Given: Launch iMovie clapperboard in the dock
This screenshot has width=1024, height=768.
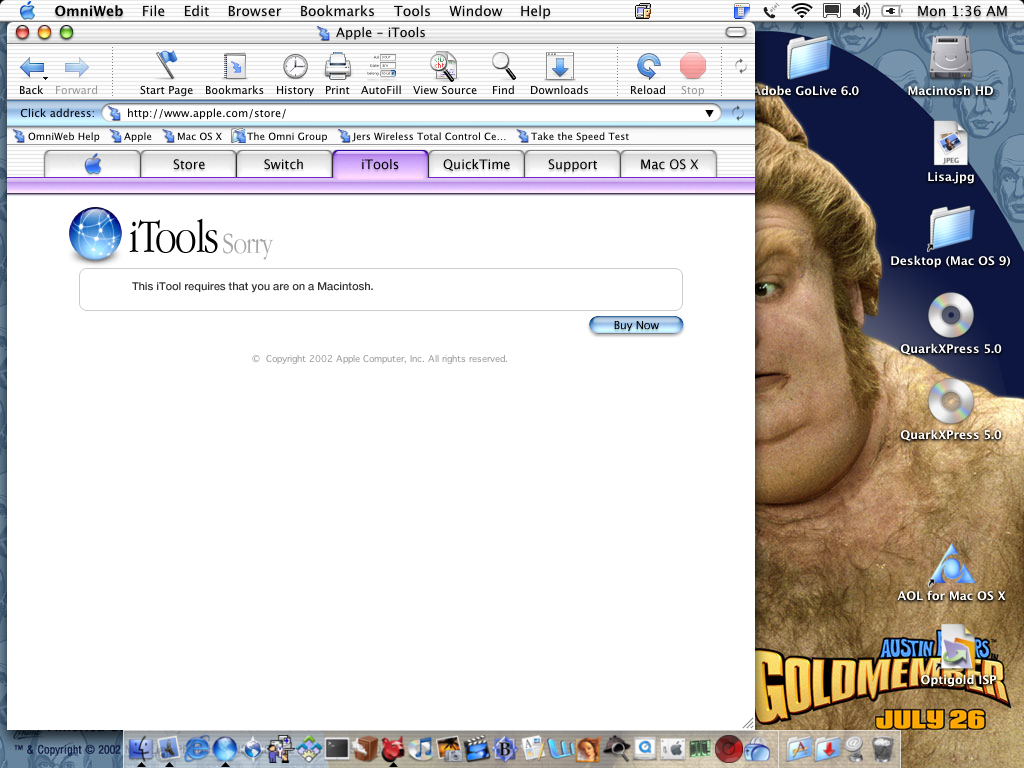Looking at the screenshot, I should coord(477,748).
